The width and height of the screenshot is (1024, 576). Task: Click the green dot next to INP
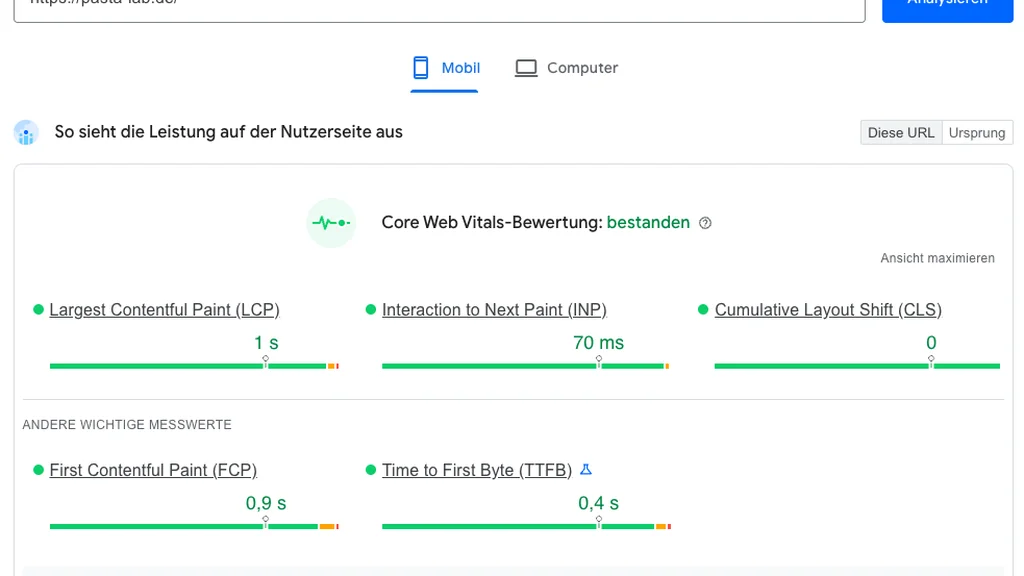(370, 309)
